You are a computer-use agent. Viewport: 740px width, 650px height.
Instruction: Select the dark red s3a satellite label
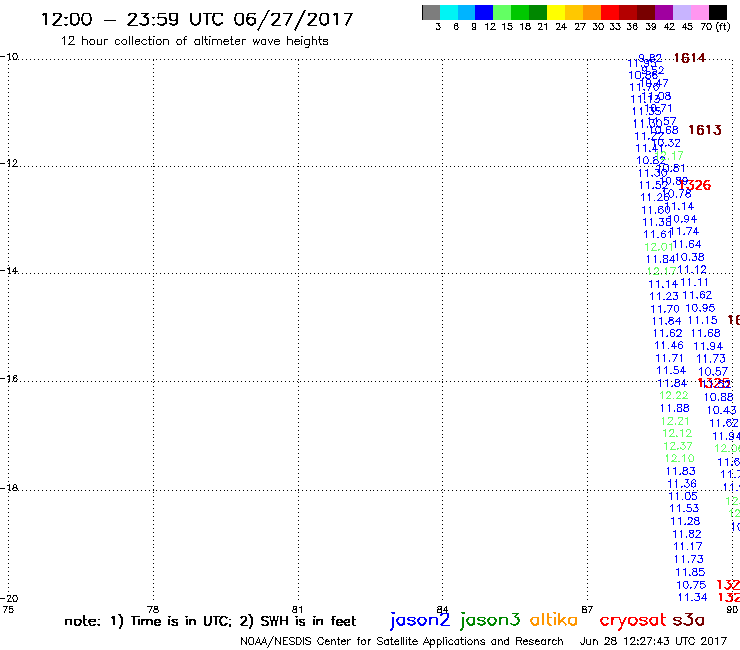click(688, 620)
